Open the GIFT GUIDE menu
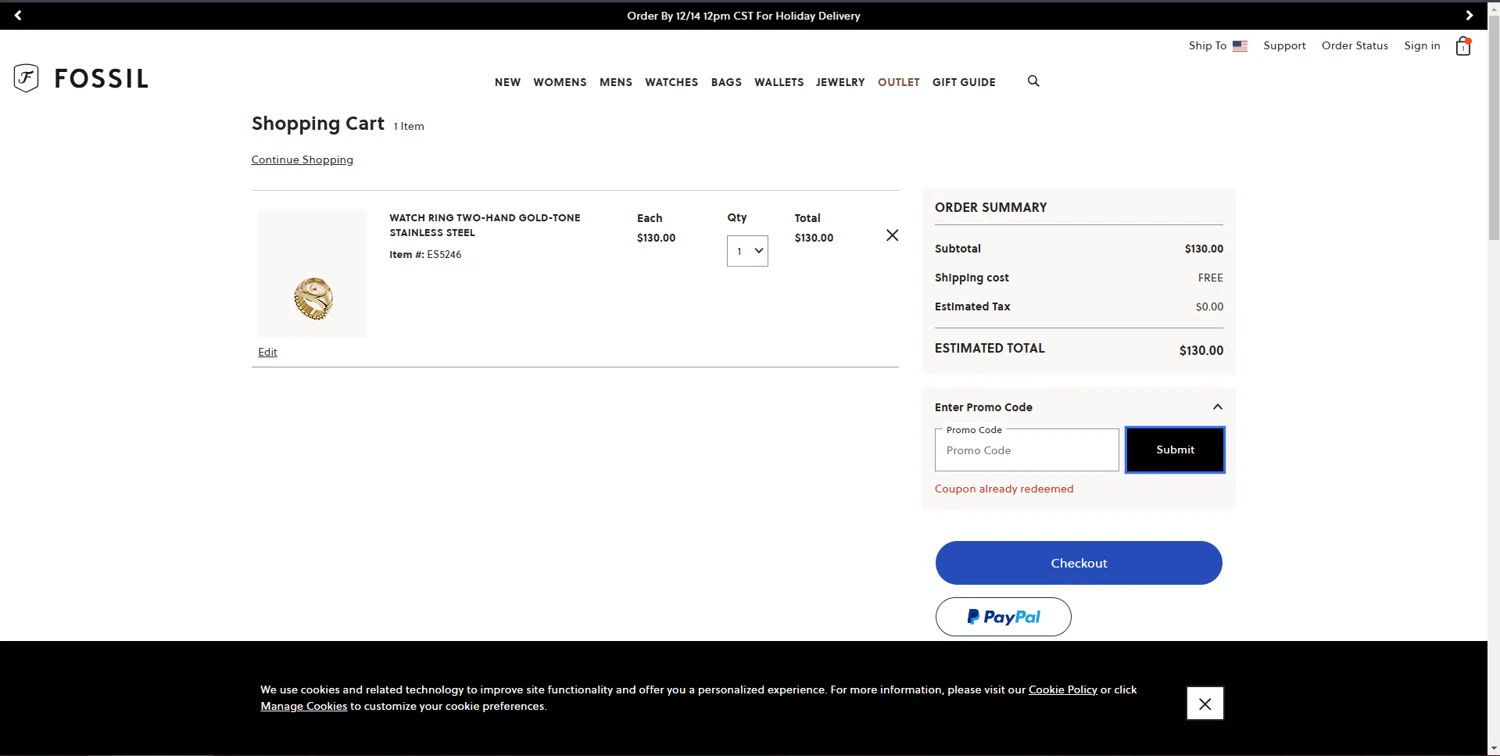Screen dimensions: 1500x756 point(964,82)
